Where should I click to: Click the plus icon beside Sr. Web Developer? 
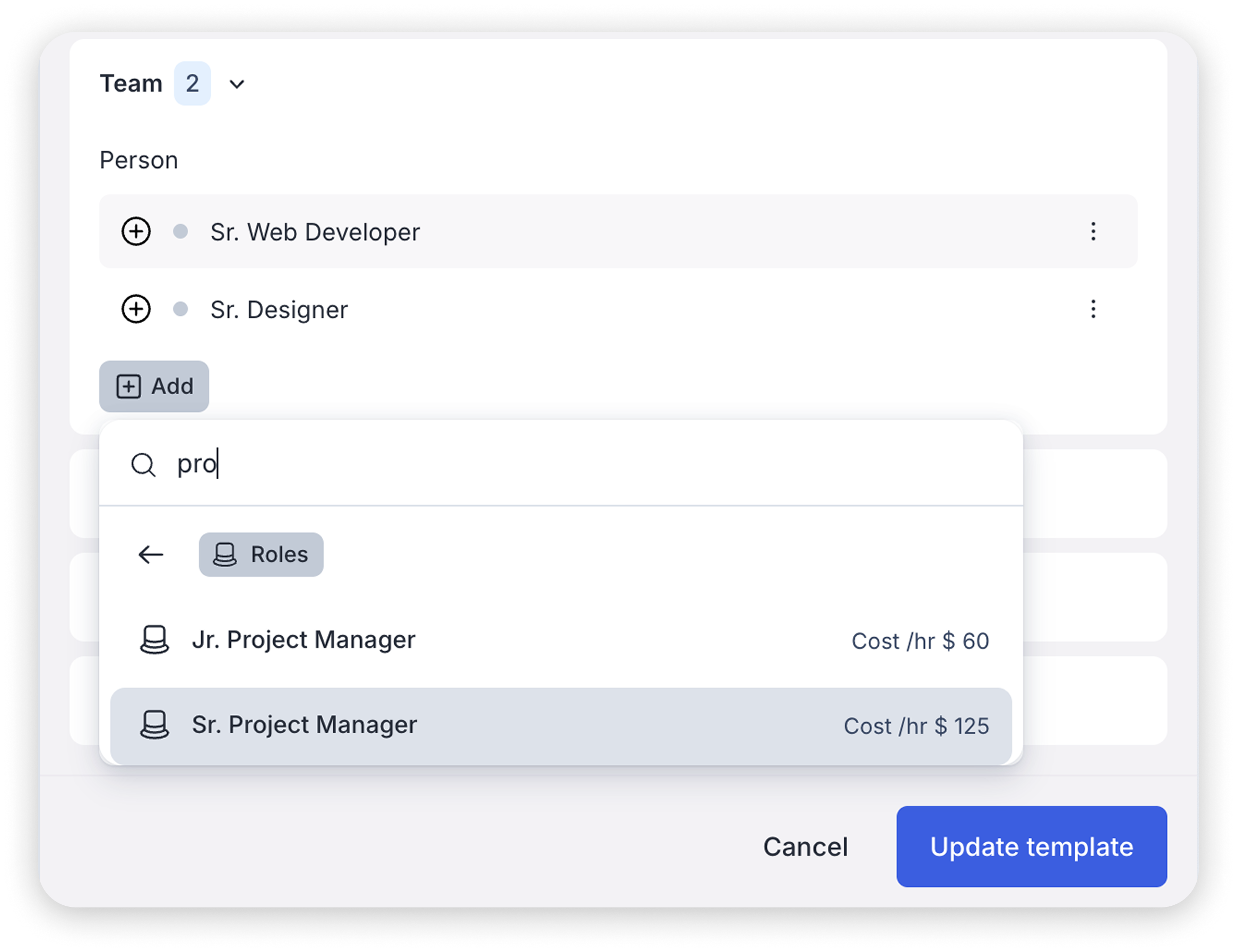136,231
